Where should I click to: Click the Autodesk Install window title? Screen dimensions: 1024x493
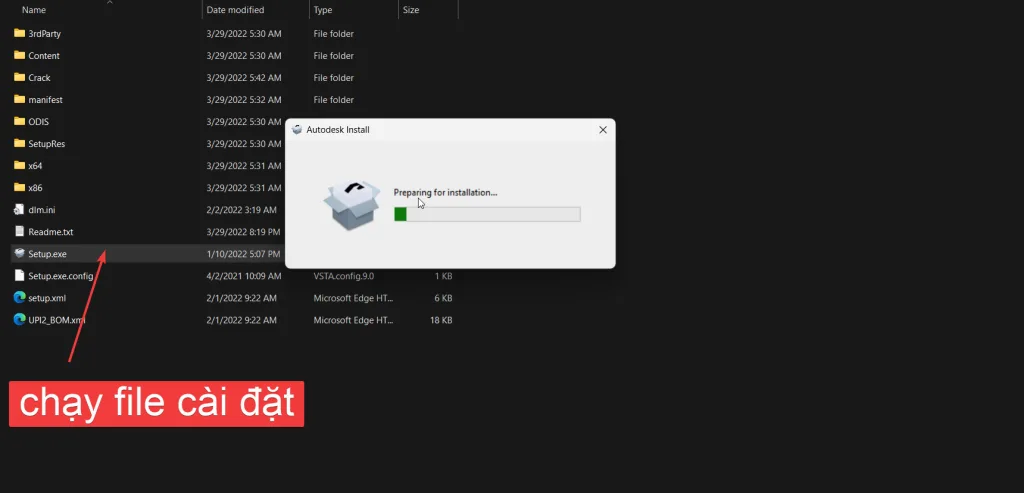tap(338, 130)
